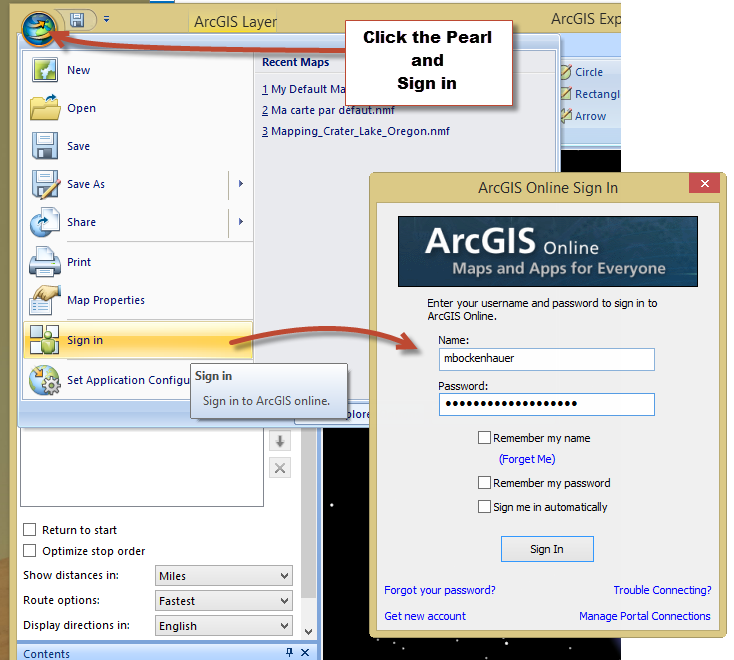This screenshot has width=734, height=660.
Task: Click the Share globe-page icon
Action: tap(44, 222)
